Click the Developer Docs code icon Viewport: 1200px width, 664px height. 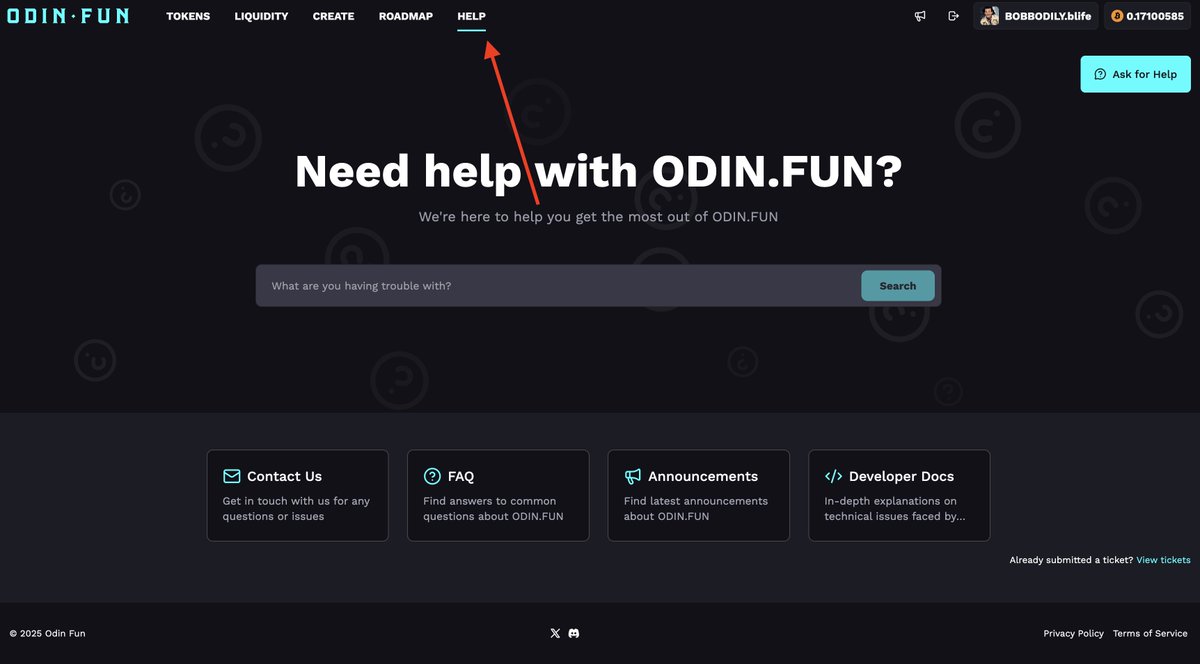pyautogui.click(x=831, y=476)
